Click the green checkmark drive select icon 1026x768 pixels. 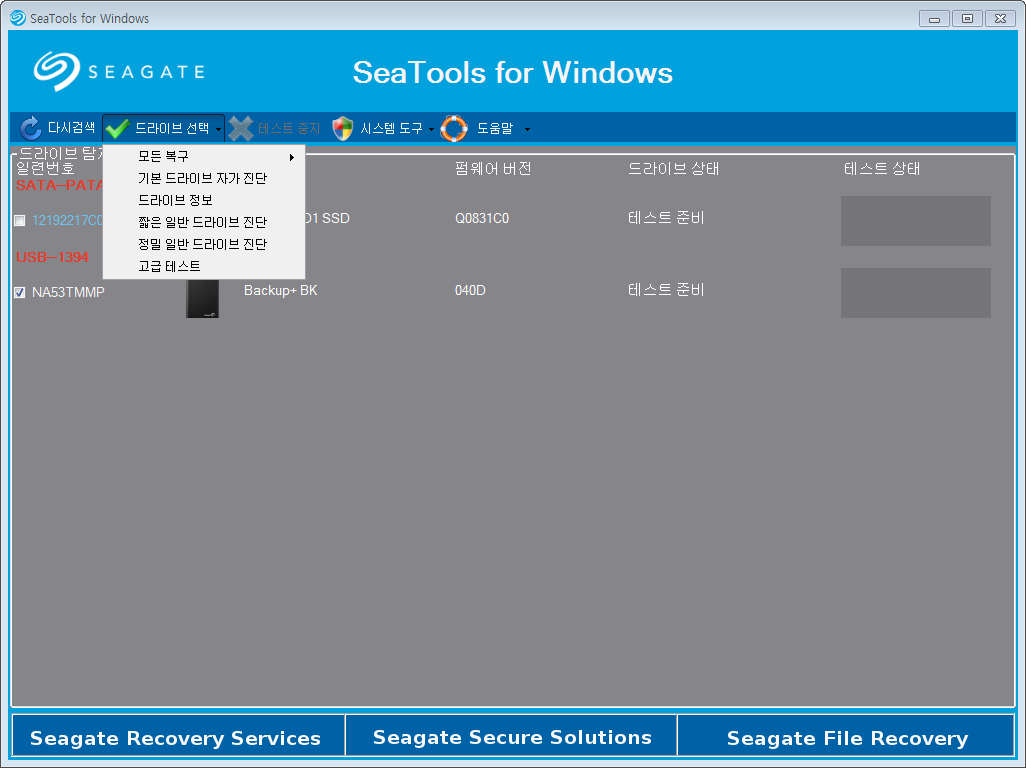pos(118,128)
